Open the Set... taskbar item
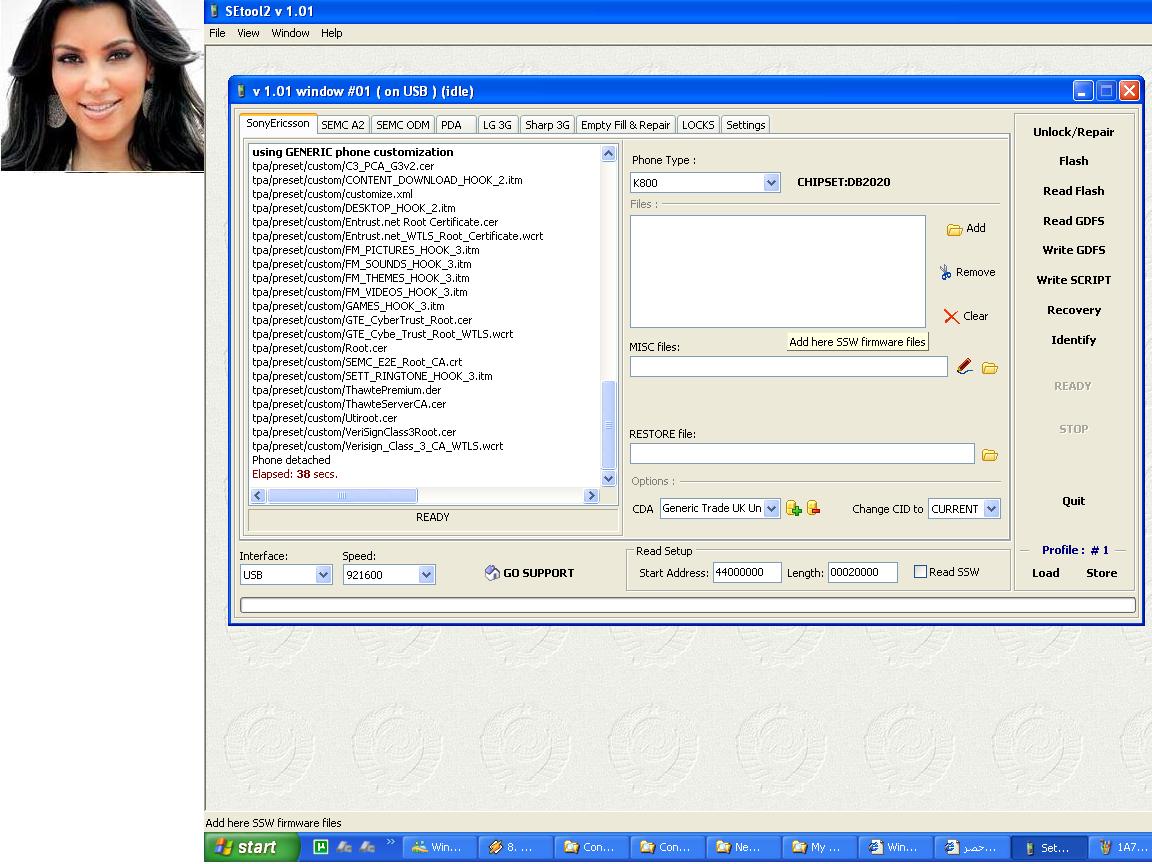The width and height of the screenshot is (1152, 864). 1048,847
